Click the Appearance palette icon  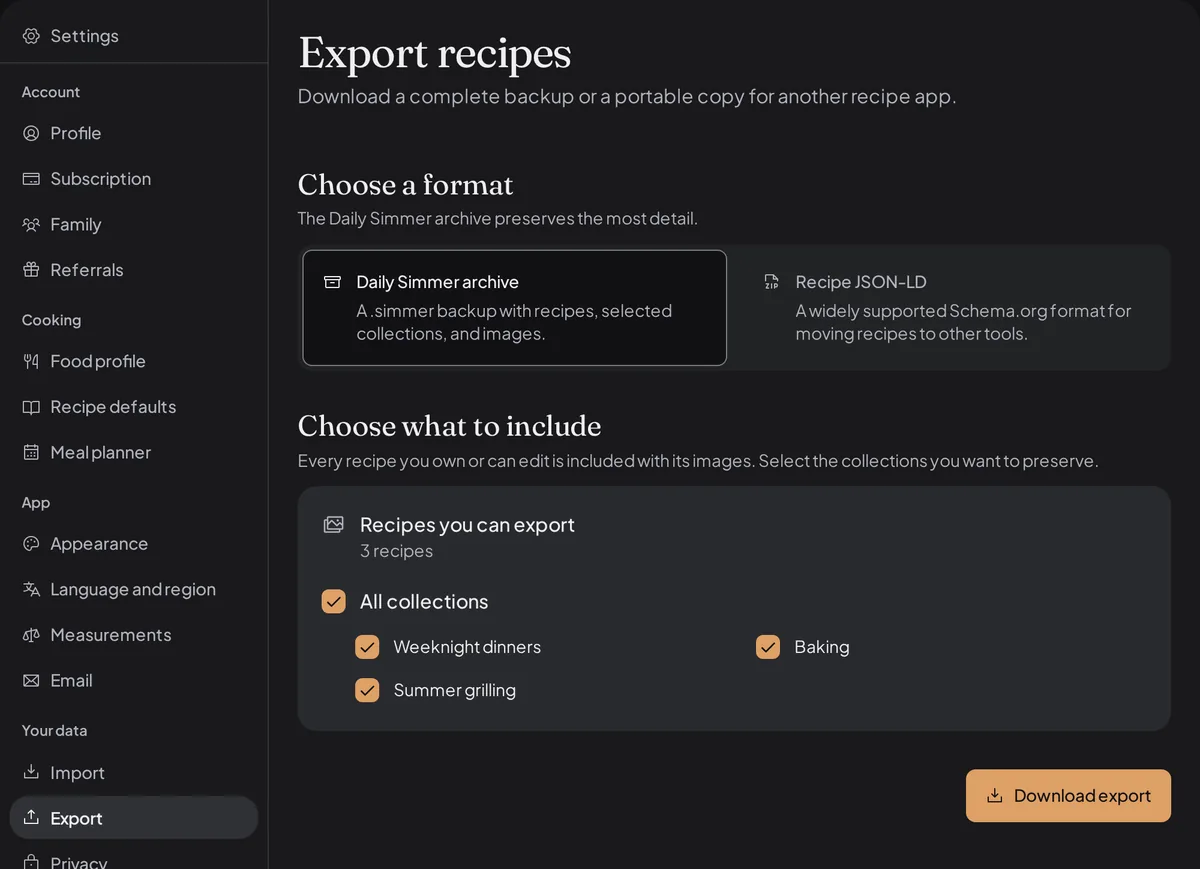click(x=31, y=544)
